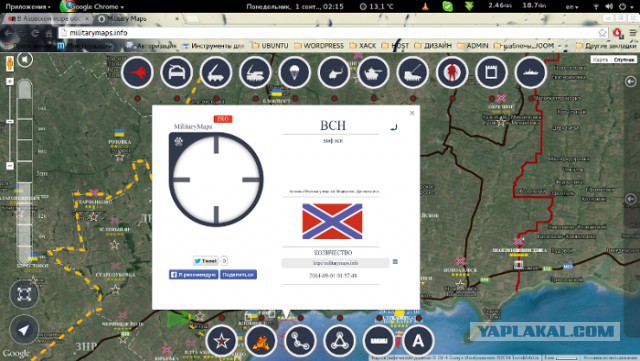Open the ADMIN bookmarks folder
The height and width of the screenshot is (361, 640).
[473, 46]
